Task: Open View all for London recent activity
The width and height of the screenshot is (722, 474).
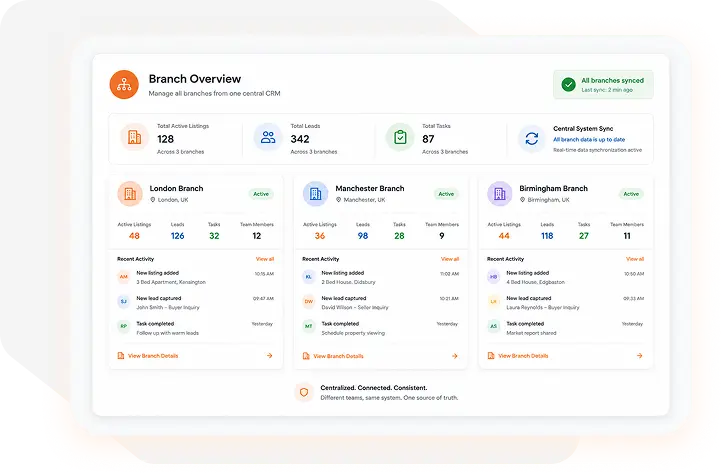Action: [265, 259]
